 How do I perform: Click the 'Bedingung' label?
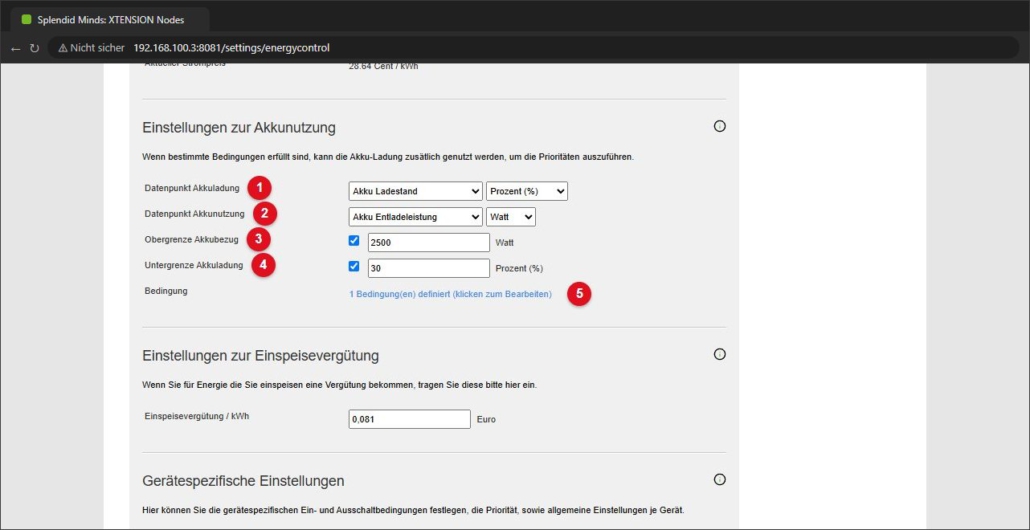(166, 290)
